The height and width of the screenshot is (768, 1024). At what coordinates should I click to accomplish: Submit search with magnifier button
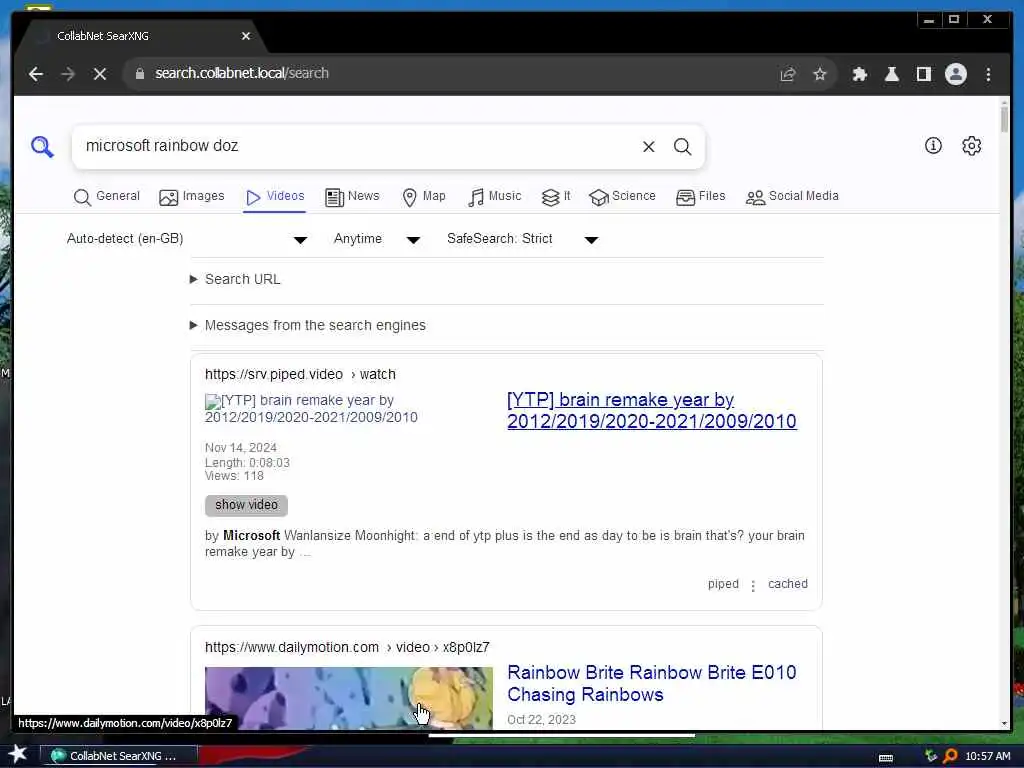coord(682,146)
